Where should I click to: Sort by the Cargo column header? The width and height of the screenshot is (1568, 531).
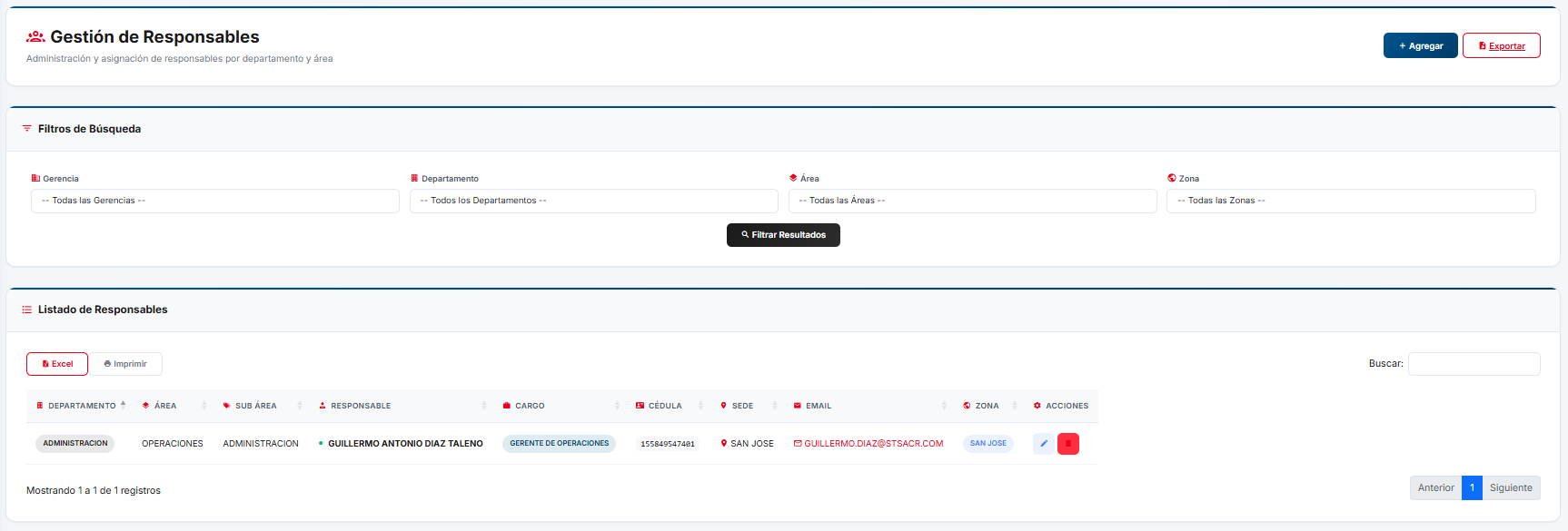530,406
